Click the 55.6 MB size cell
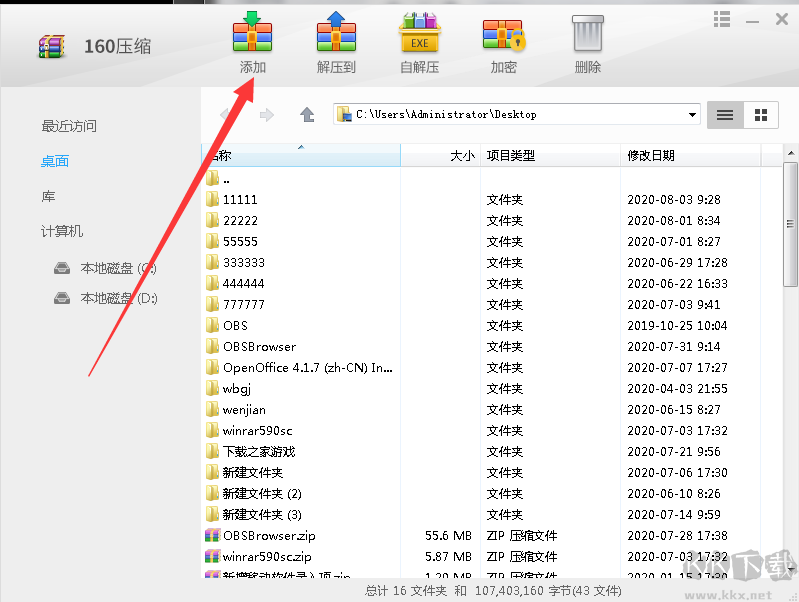 (x=448, y=536)
